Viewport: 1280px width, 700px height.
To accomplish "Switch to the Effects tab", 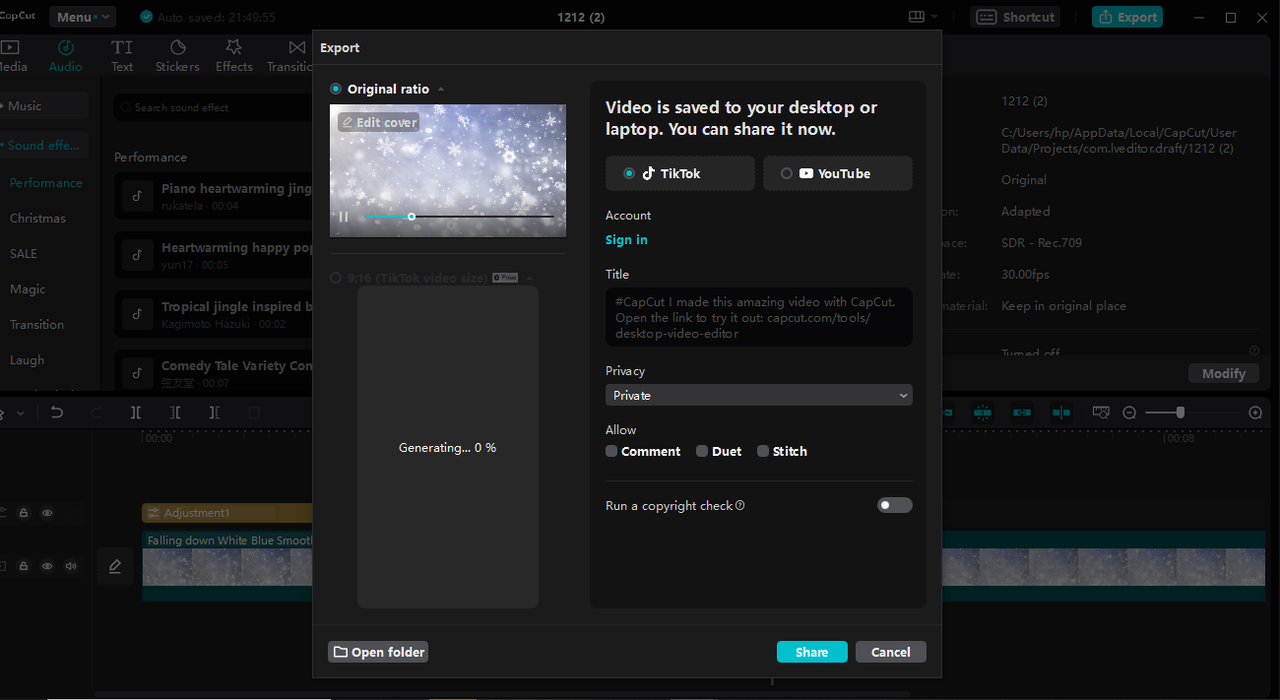I will (234, 56).
